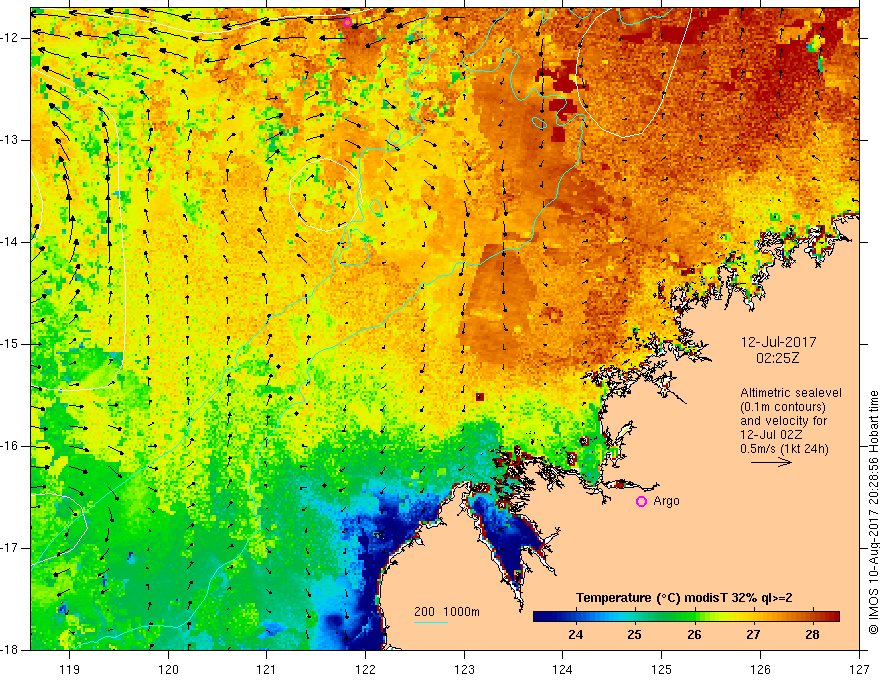Click the '0.5m/s (1kt 24h)' text

point(784,449)
